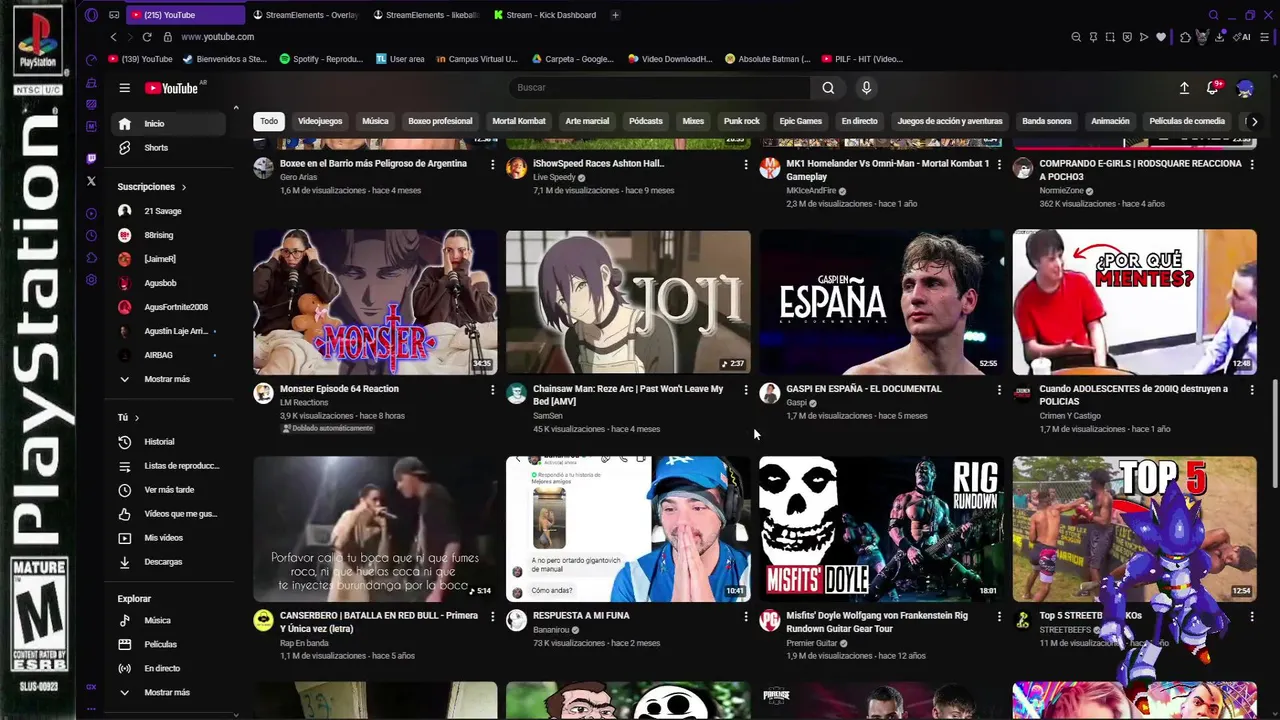Open the YouTube account avatar menu
This screenshot has height=720, width=1280.
pyautogui.click(x=1245, y=88)
